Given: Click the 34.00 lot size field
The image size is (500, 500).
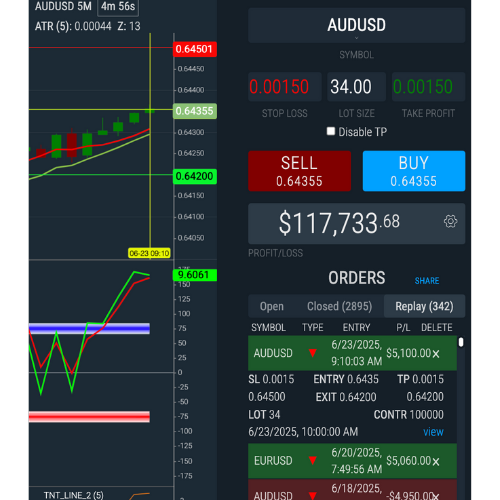Looking at the screenshot, I should (356, 87).
